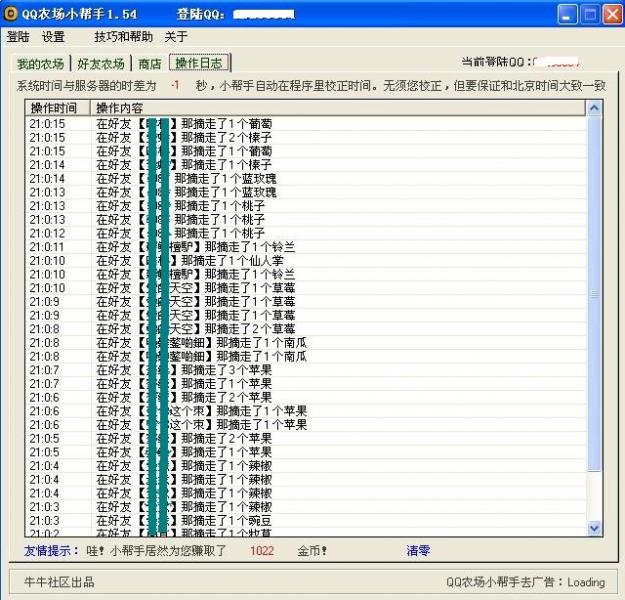The height and width of the screenshot is (600, 625).
Task: Click the 操作内容 column header
Action: pos(338,108)
